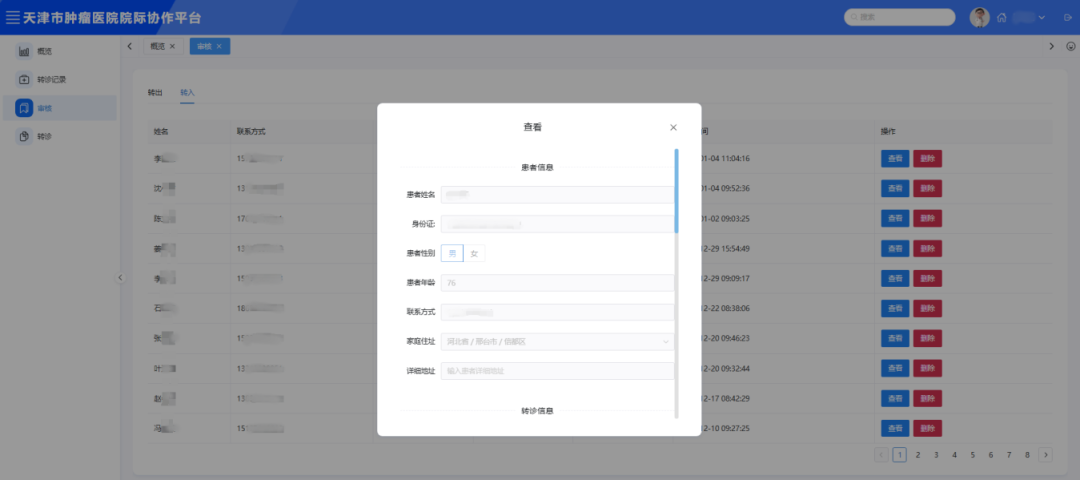Click the 转诊 sidebar icon
The width and height of the screenshot is (1080, 480).
coord(24,136)
